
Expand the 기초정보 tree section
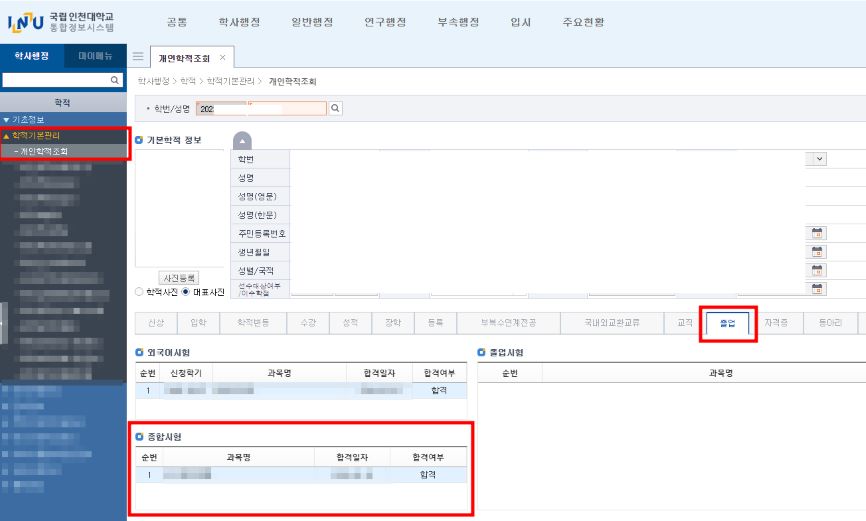tap(28, 120)
